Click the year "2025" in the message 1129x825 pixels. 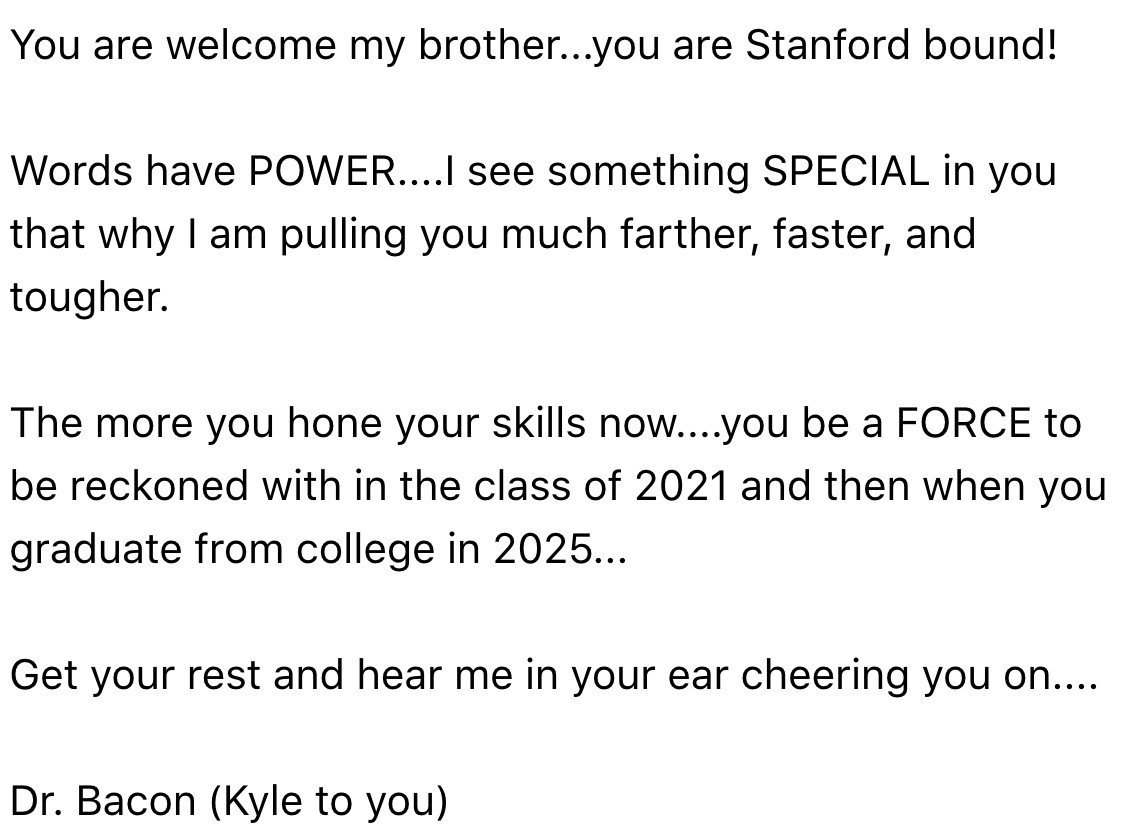point(541,549)
